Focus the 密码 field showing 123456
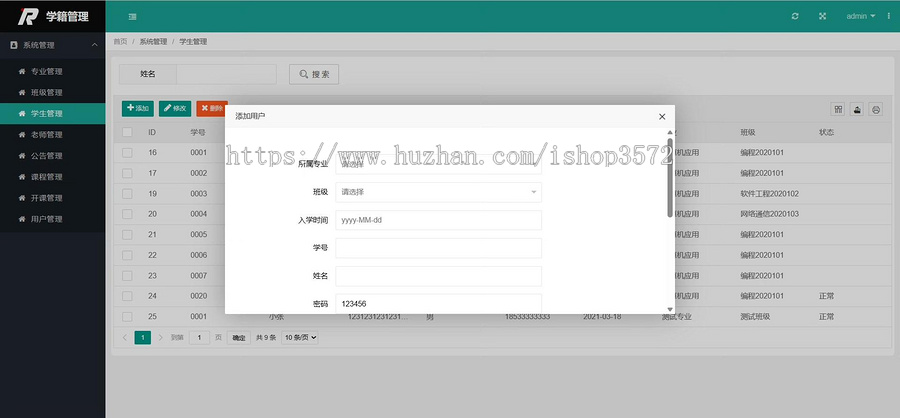Image resolution: width=900 pixels, height=418 pixels. (439, 304)
